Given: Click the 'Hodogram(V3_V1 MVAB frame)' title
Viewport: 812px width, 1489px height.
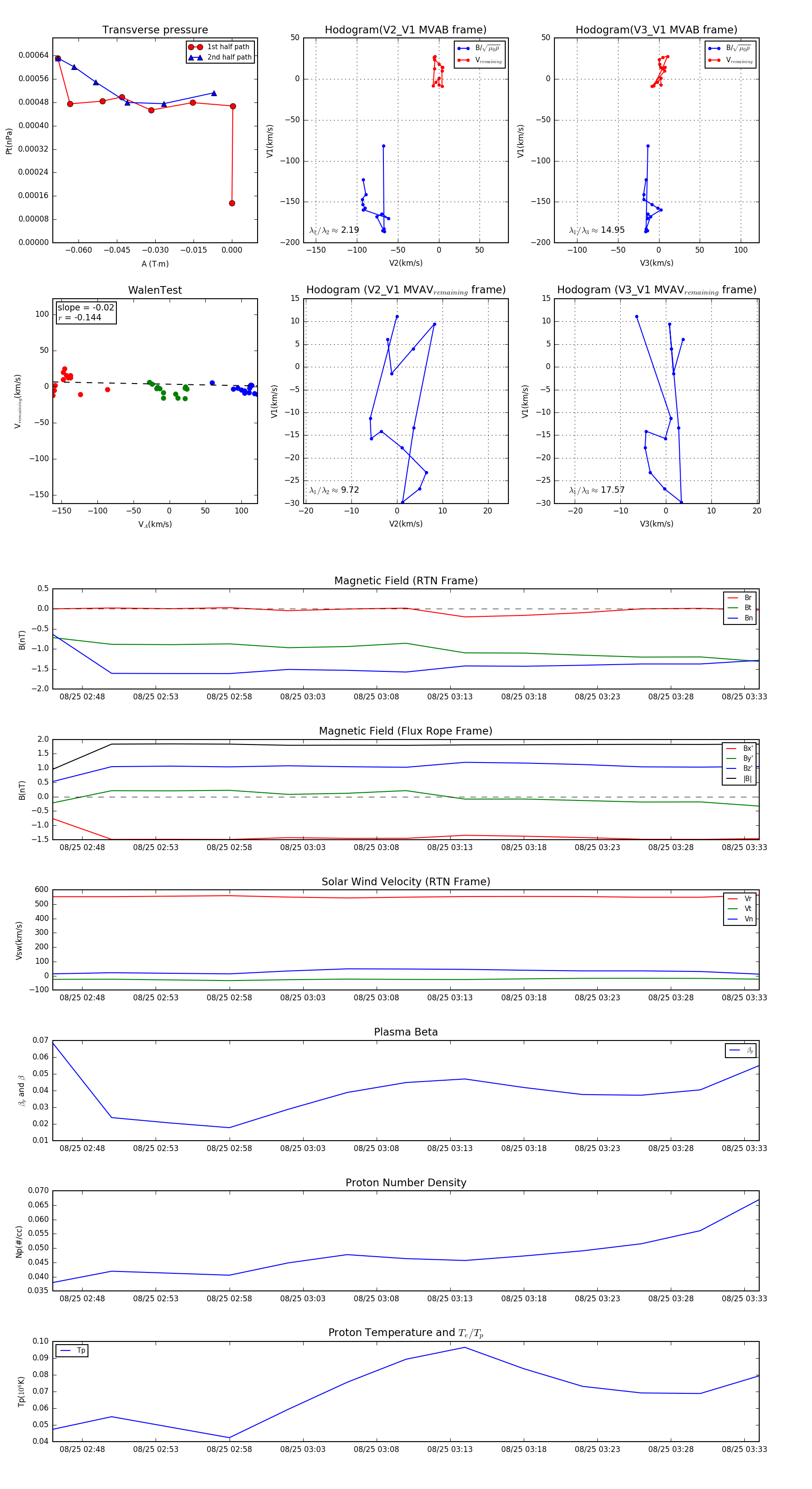Looking at the screenshot, I should coord(656,29).
